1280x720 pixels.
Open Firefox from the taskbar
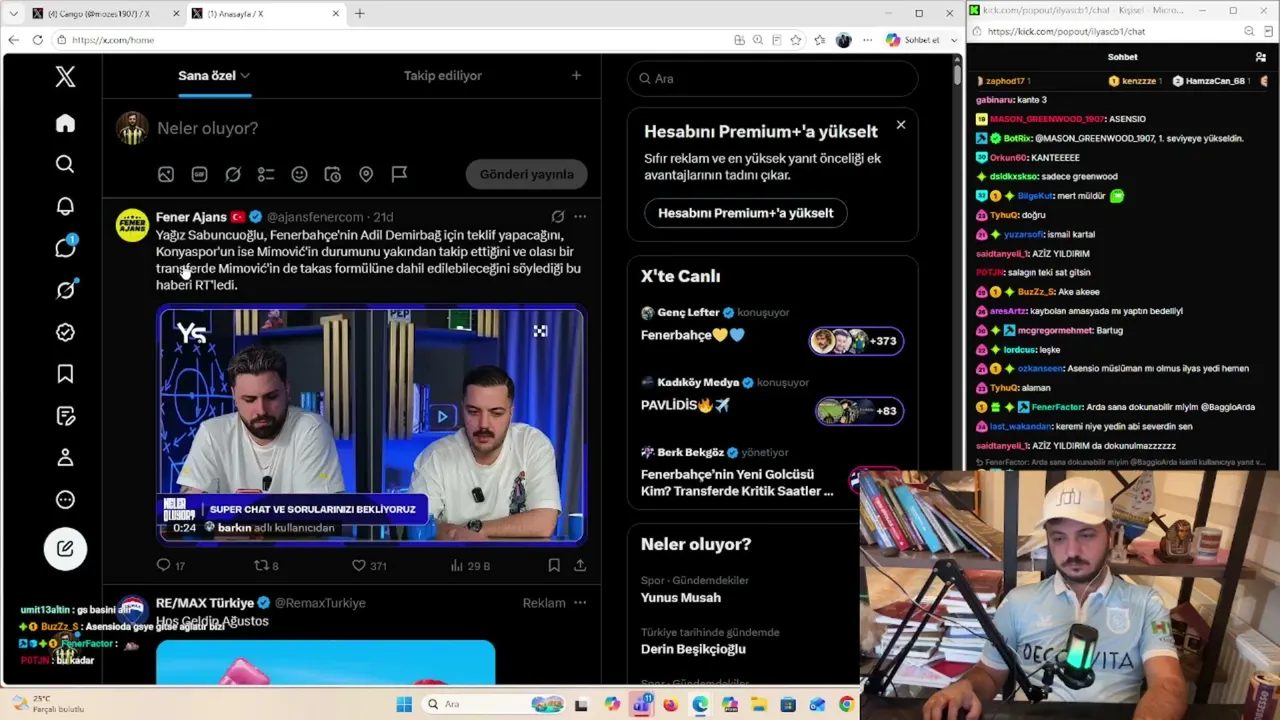pyautogui.click(x=670, y=704)
